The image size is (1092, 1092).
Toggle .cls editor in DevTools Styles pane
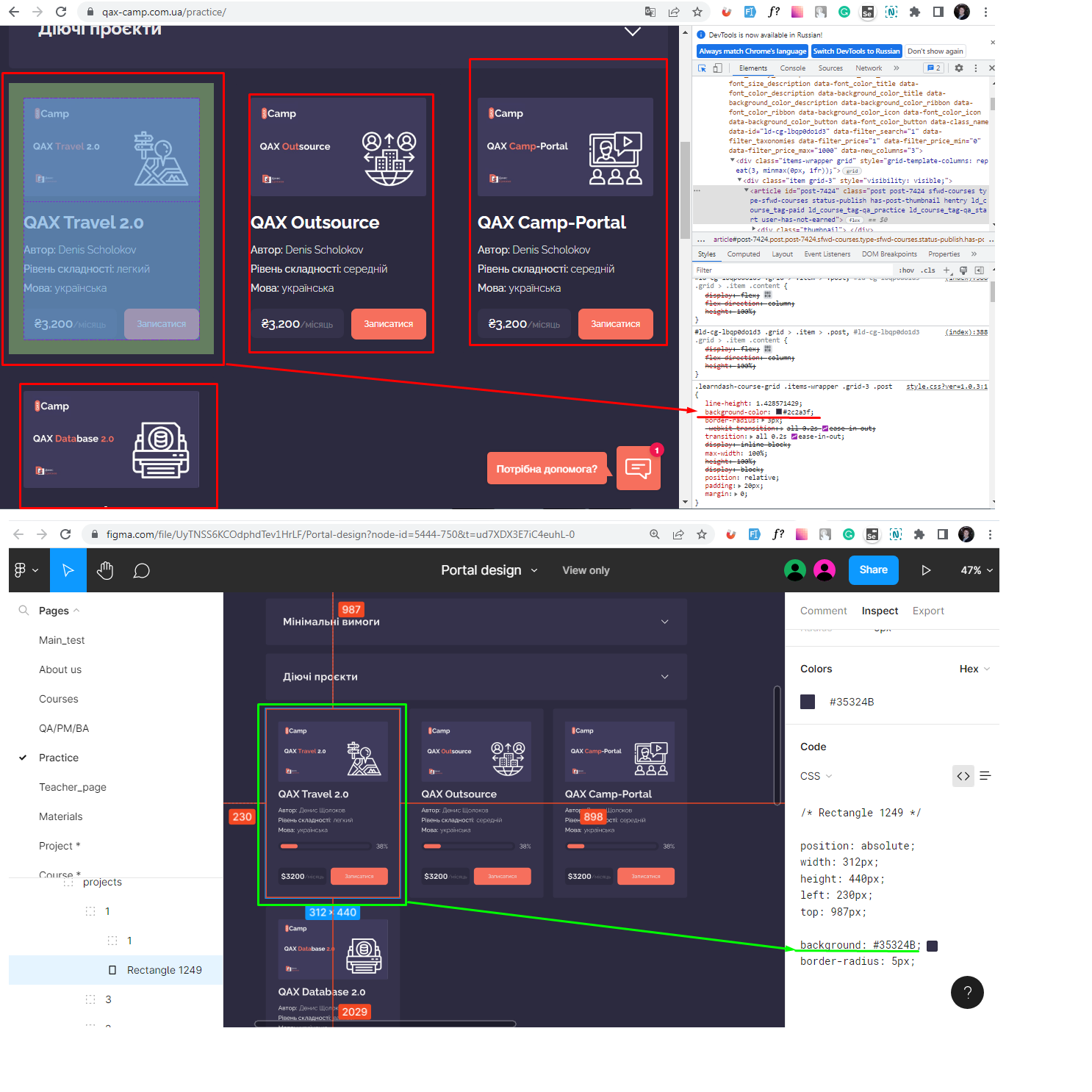tap(928, 270)
